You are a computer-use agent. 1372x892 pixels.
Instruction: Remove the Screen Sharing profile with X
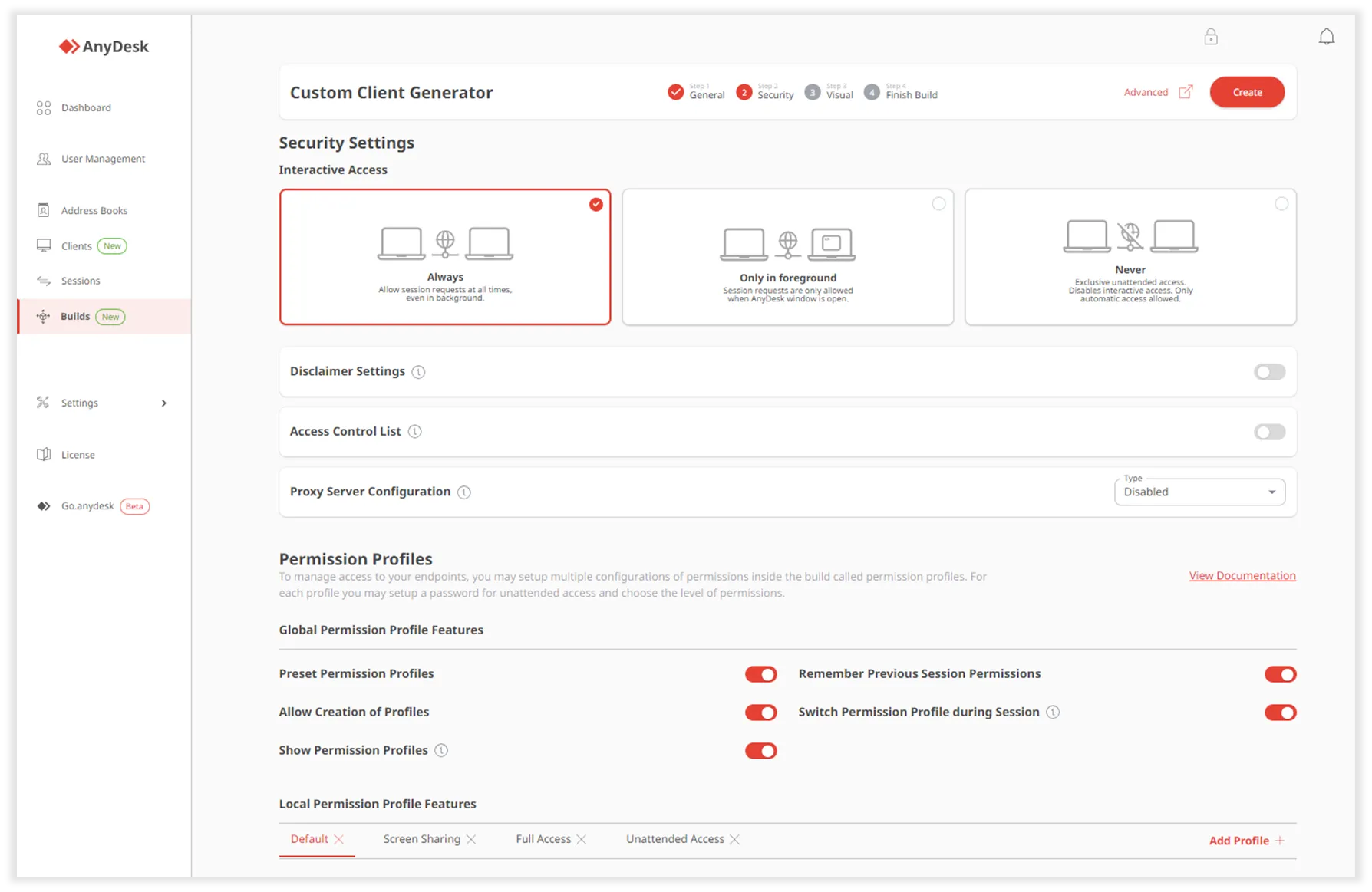tap(471, 840)
